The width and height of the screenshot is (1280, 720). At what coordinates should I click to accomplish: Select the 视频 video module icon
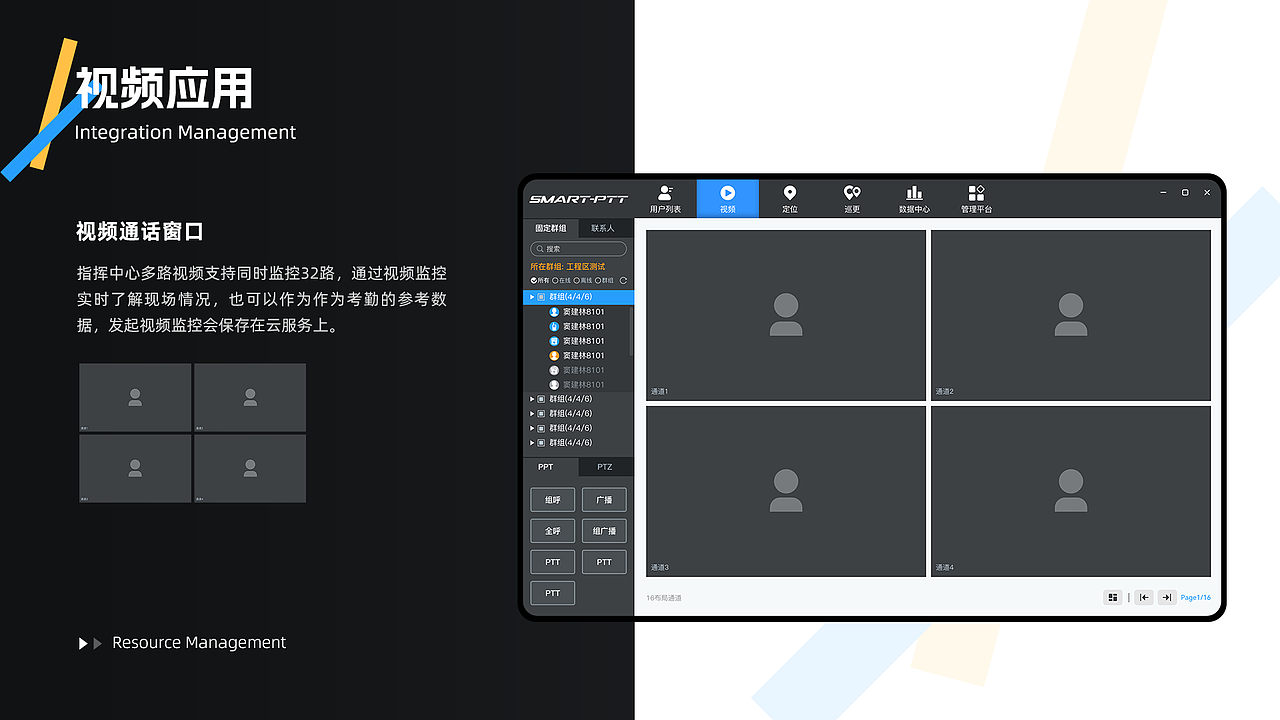[727, 197]
